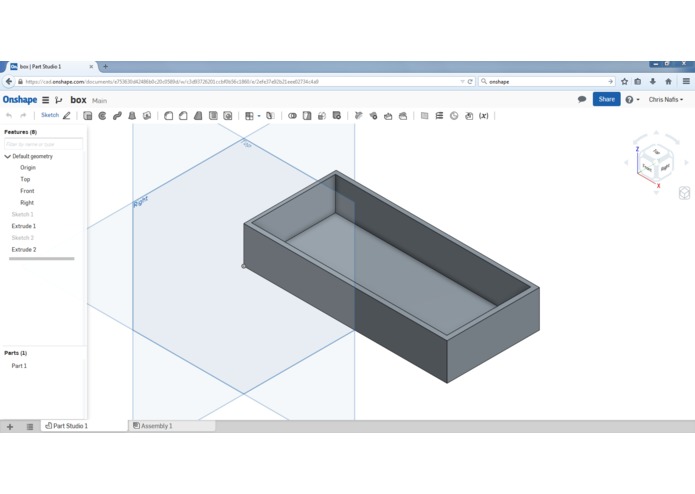The width and height of the screenshot is (695, 494).
Task: Collapse the Default geometry group
Action: pyautogui.click(x=8, y=156)
